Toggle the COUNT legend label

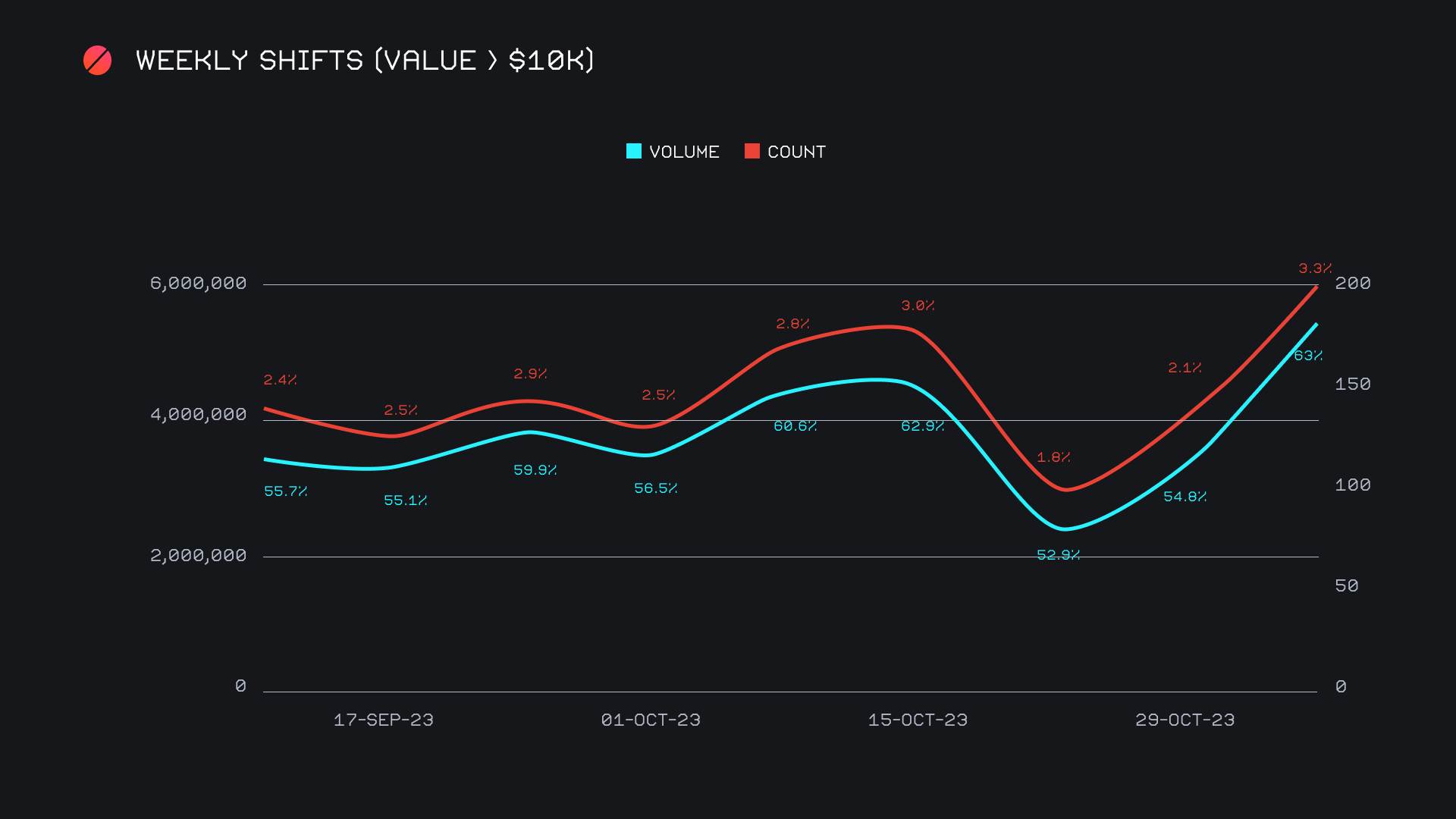pos(796,152)
